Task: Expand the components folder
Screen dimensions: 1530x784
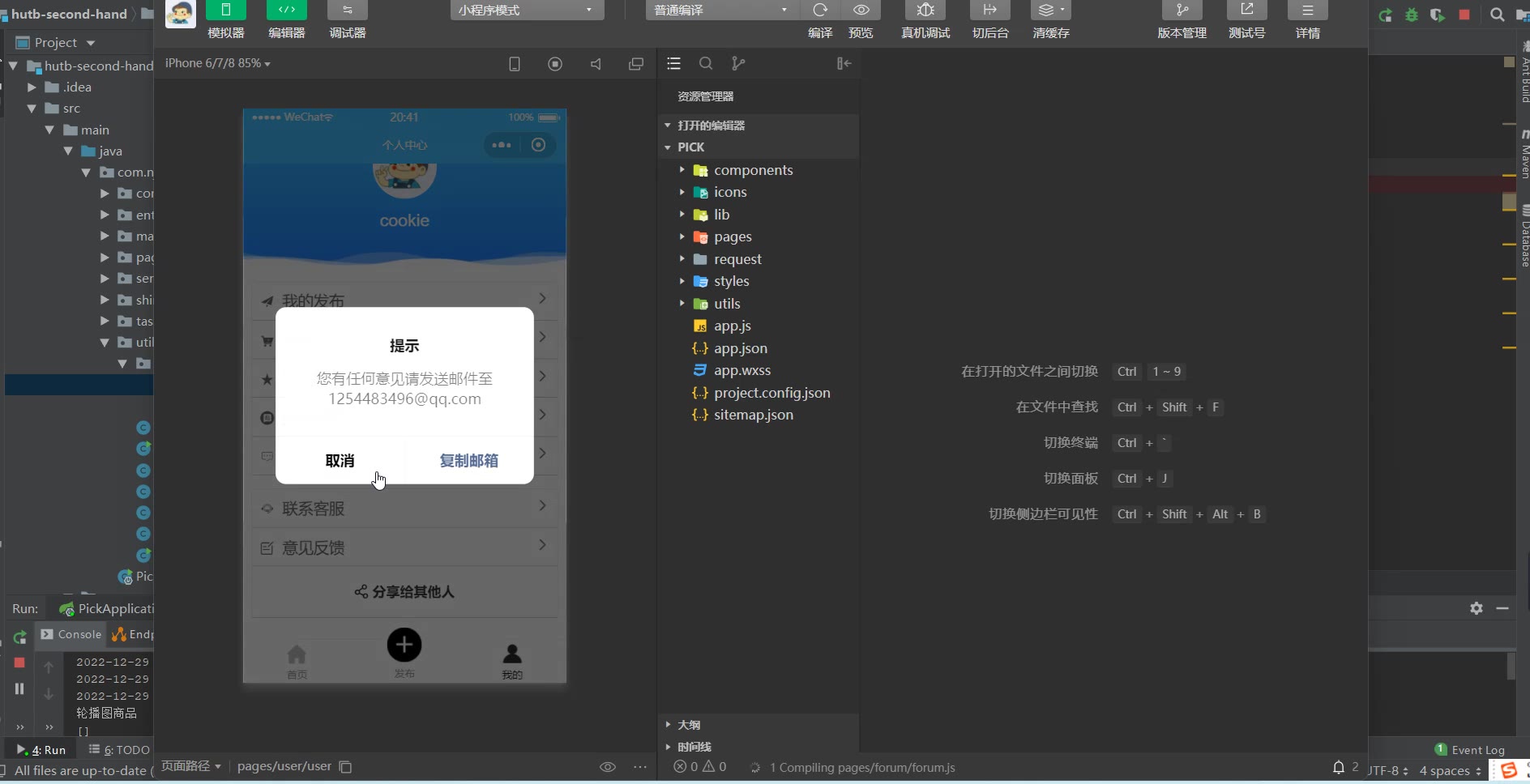Action: (x=759, y=170)
